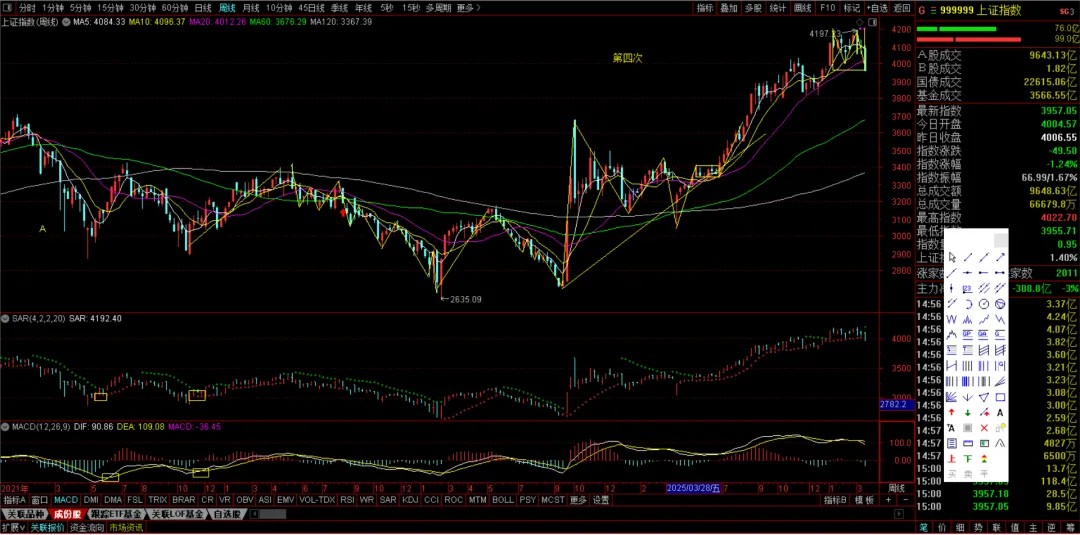
Task: Click the 笔 icon in bottom bar
Action: (924, 528)
